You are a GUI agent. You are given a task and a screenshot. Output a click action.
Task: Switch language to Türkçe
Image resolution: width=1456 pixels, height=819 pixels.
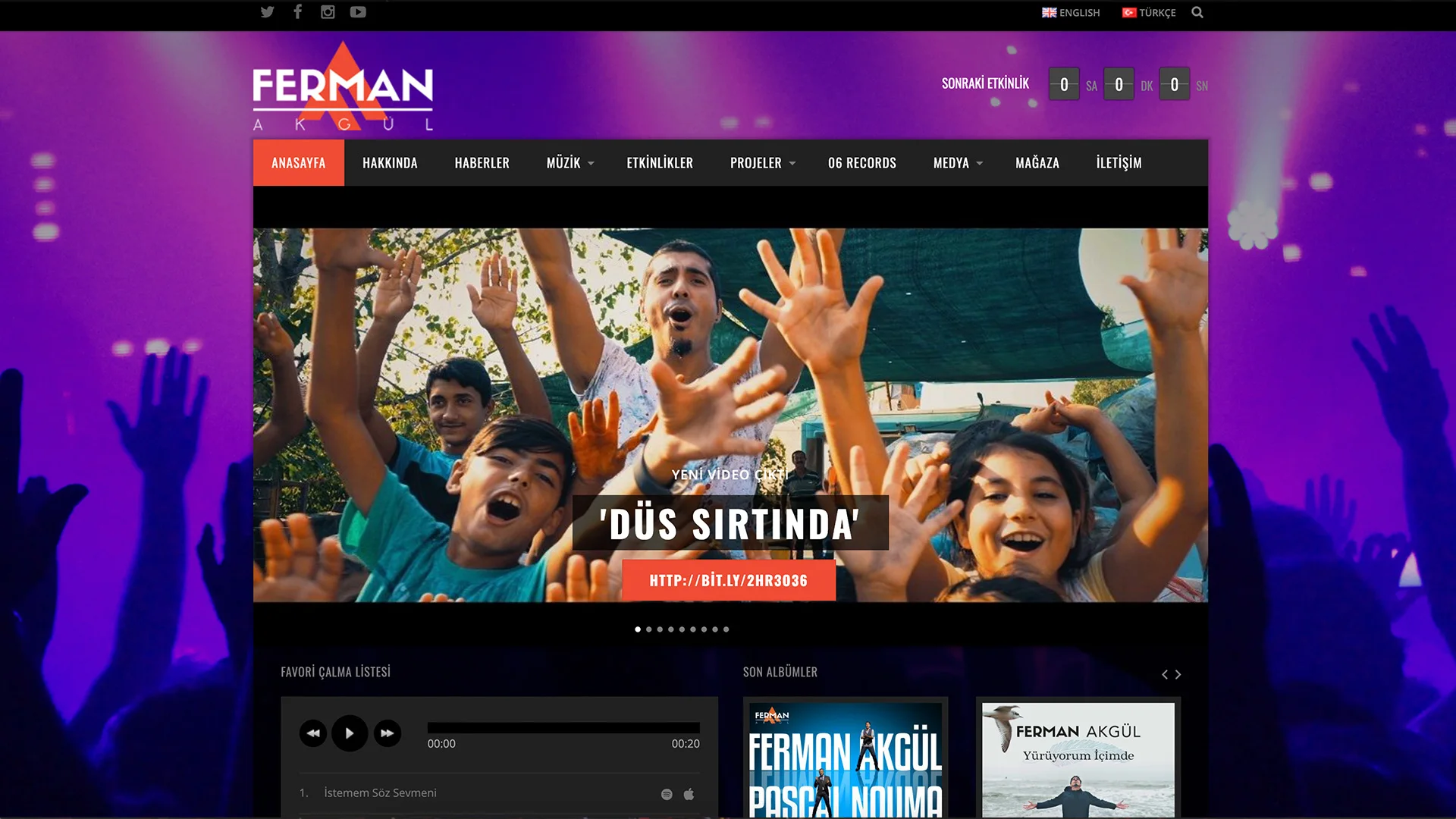(x=1149, y=13)
